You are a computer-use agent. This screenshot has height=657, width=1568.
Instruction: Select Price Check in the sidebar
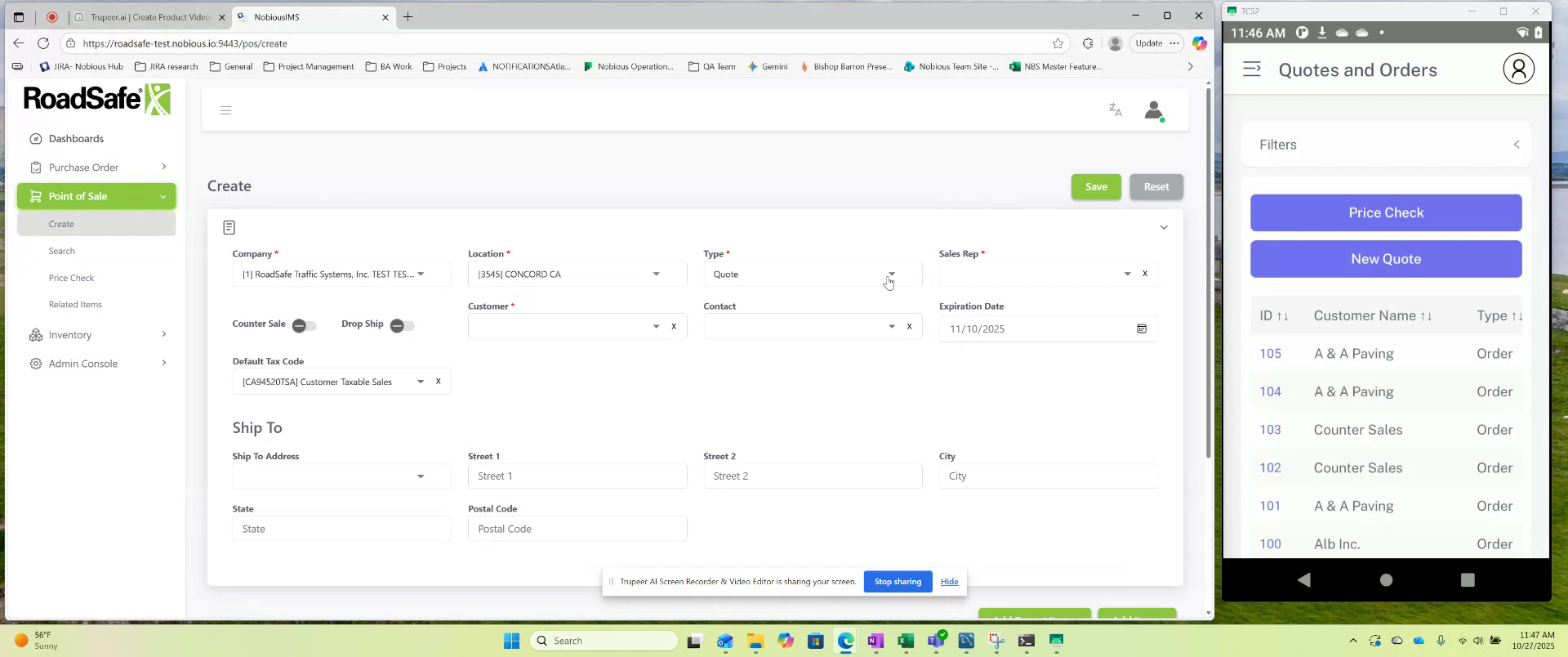coord(71,278)
